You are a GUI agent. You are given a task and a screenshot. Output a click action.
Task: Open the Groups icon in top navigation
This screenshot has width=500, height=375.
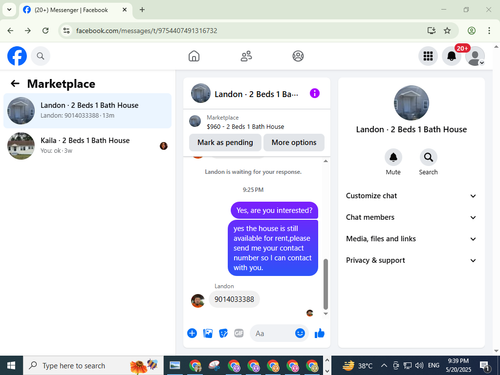coord(298,56)
